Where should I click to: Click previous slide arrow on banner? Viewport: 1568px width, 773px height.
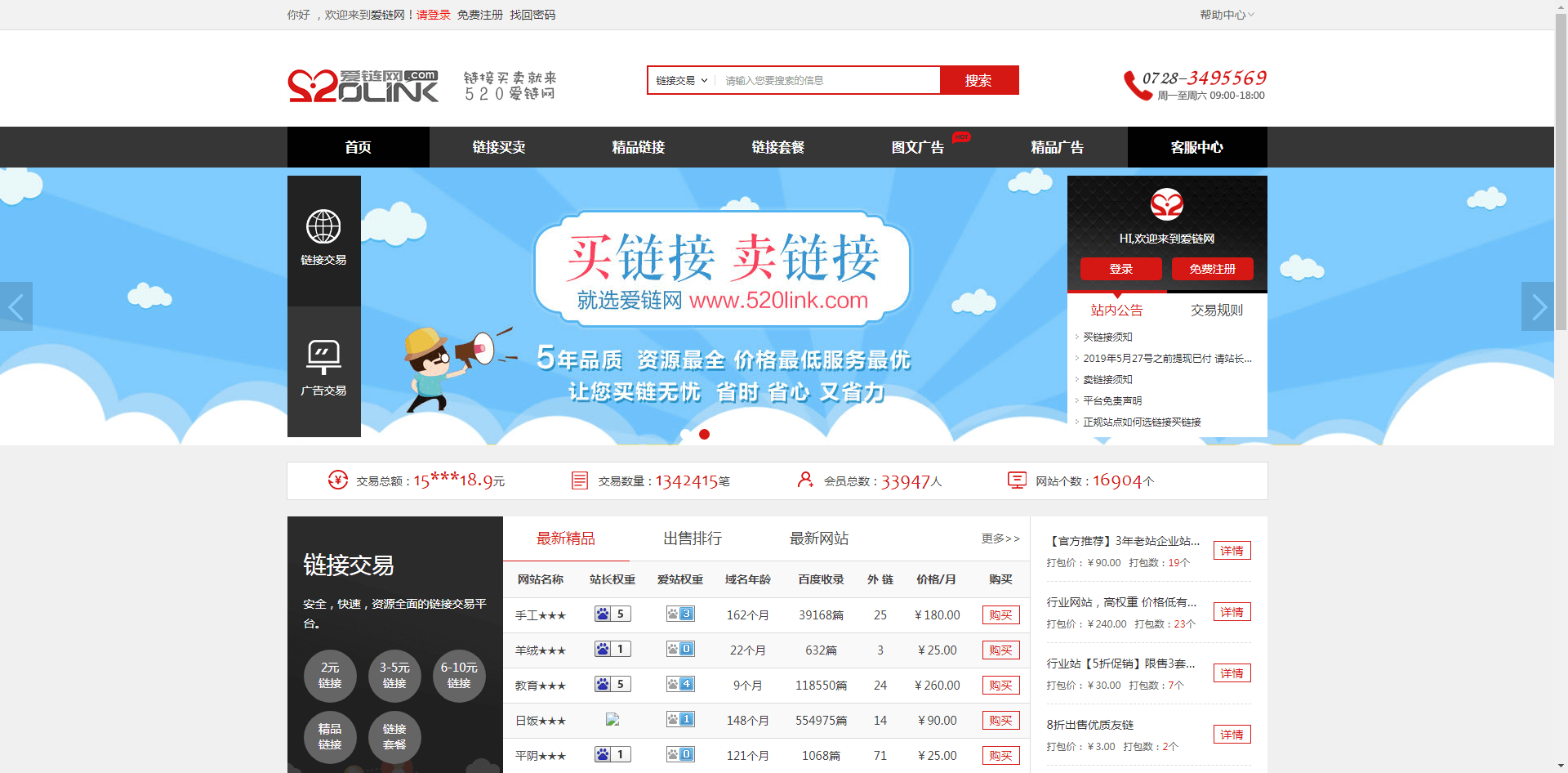tap(16, 306)
